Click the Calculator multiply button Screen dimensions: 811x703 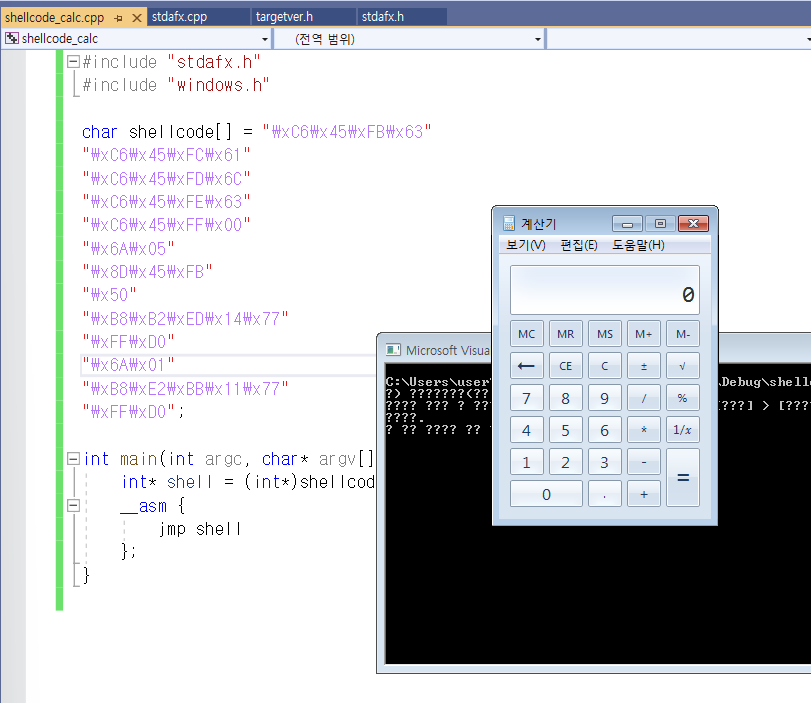(x=643, y=430)
